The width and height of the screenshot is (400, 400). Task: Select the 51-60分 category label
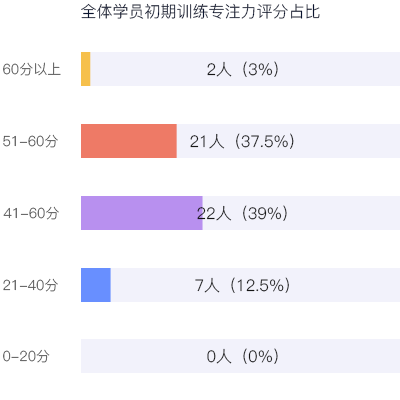[x=30, y=141]
